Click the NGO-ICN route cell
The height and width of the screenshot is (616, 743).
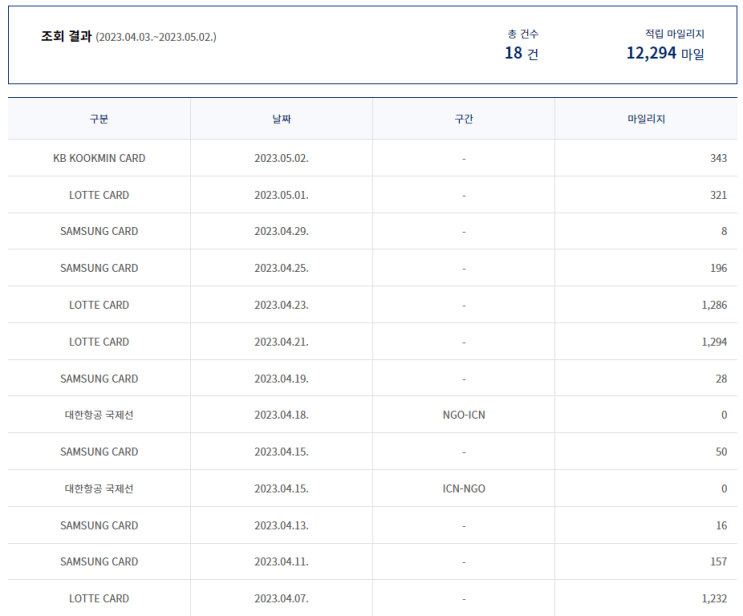464,415
